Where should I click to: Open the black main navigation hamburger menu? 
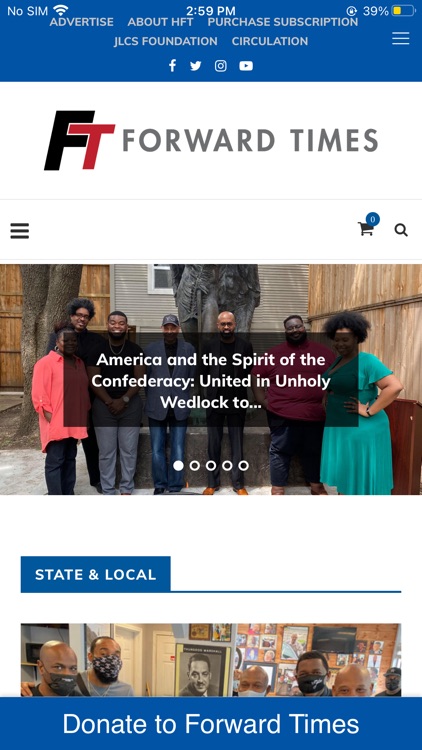coord(20,231)
